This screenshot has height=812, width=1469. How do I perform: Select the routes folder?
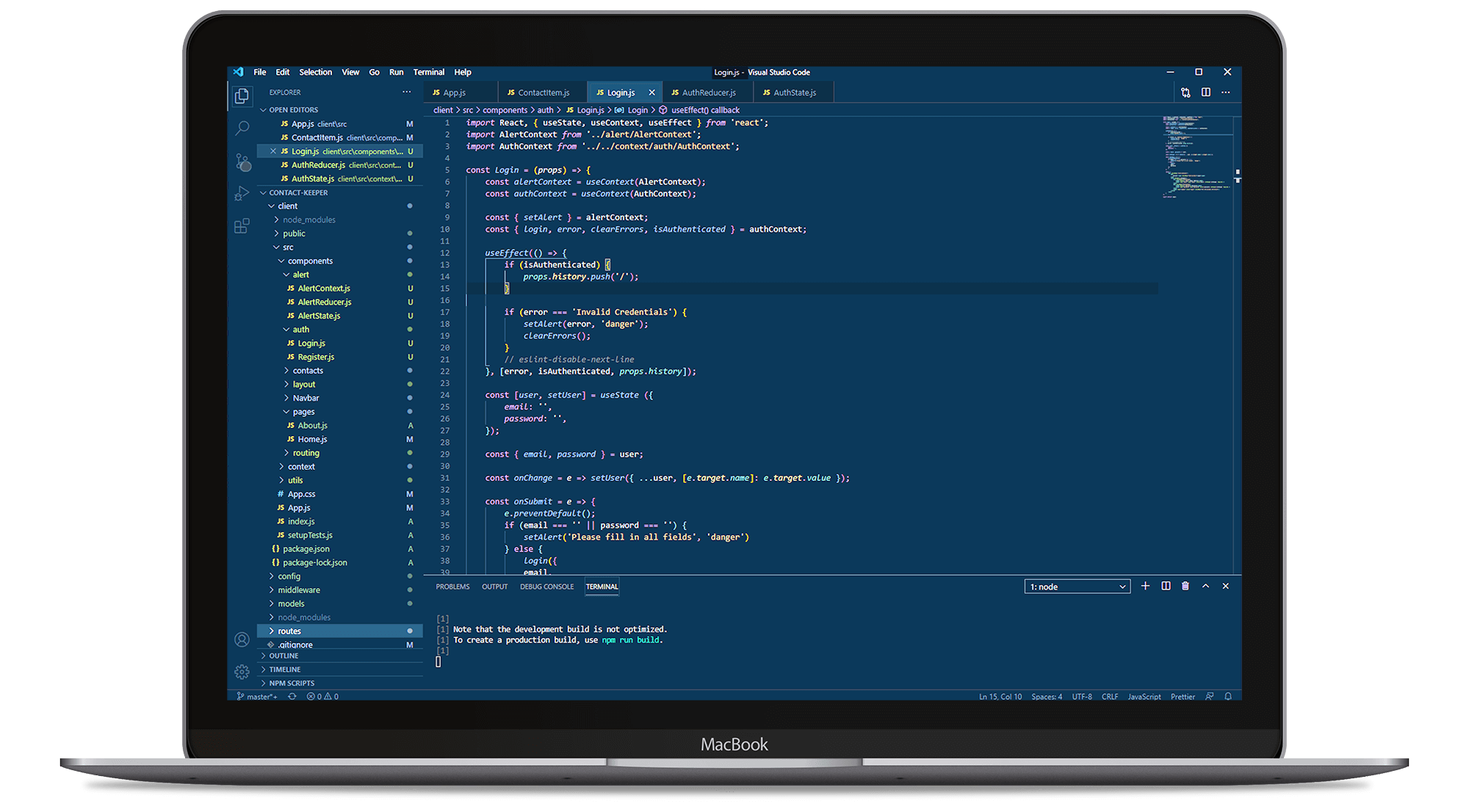(339, 631)
